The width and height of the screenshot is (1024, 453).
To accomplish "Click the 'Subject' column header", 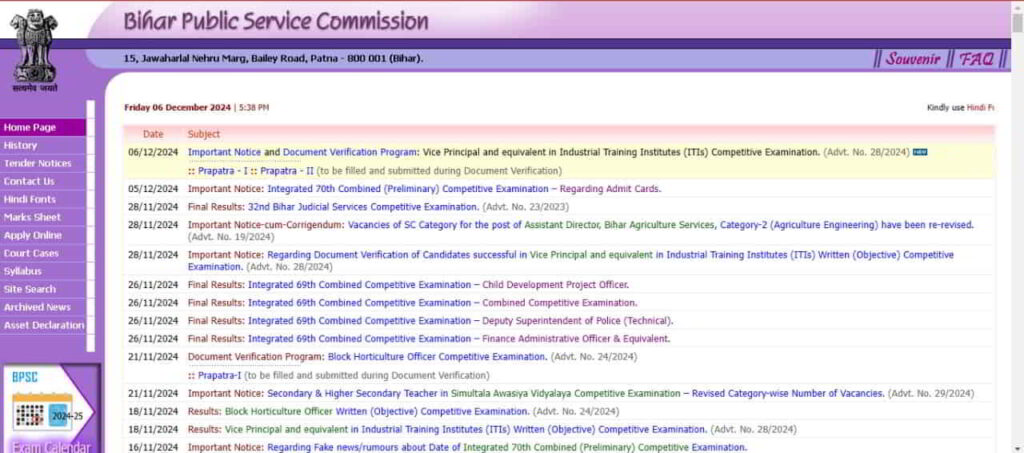I will pyautogui.click(x=204, y=134).
